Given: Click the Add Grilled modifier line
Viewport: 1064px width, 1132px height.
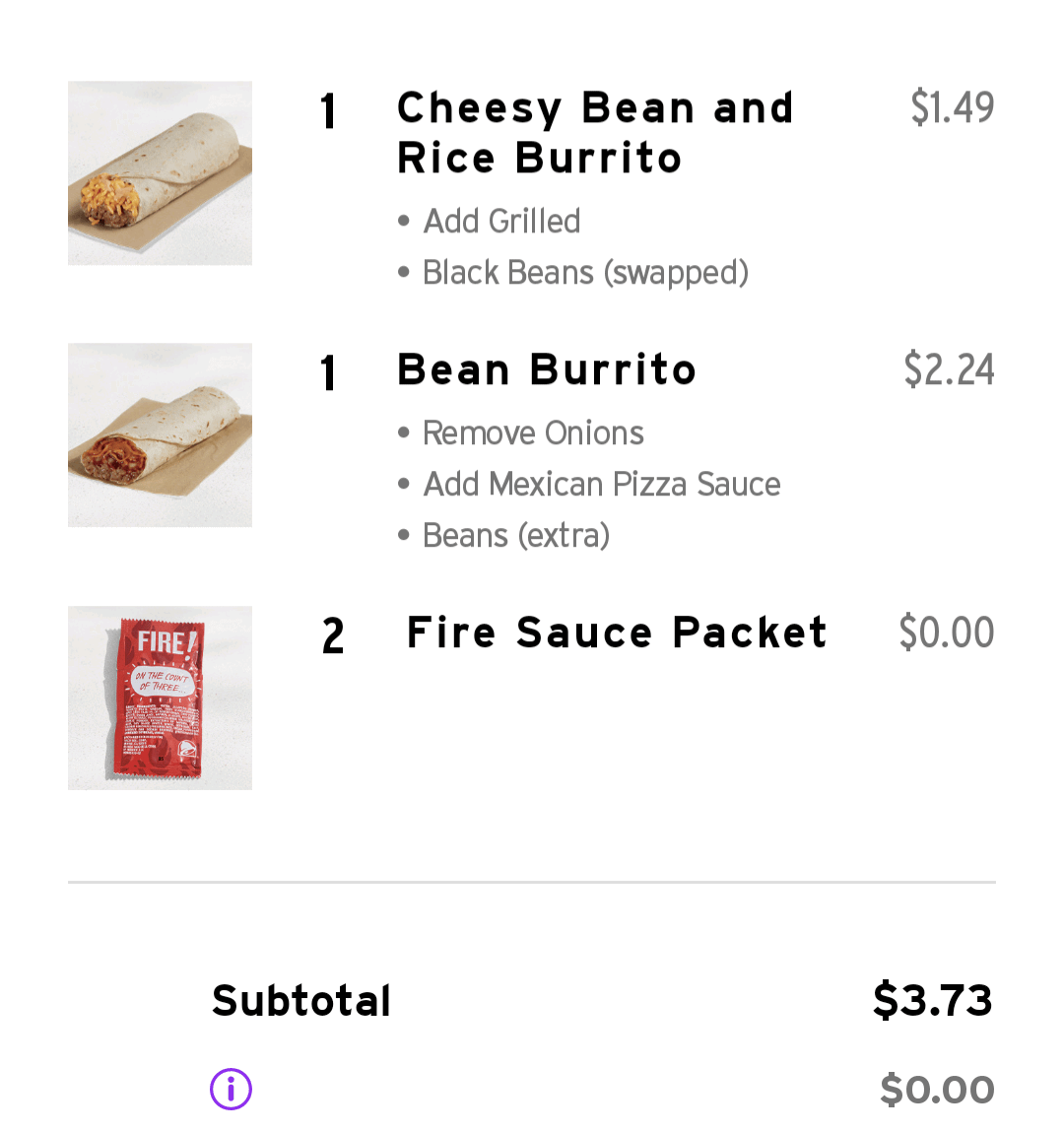Looking at the screenshot, I should point(501,221).
